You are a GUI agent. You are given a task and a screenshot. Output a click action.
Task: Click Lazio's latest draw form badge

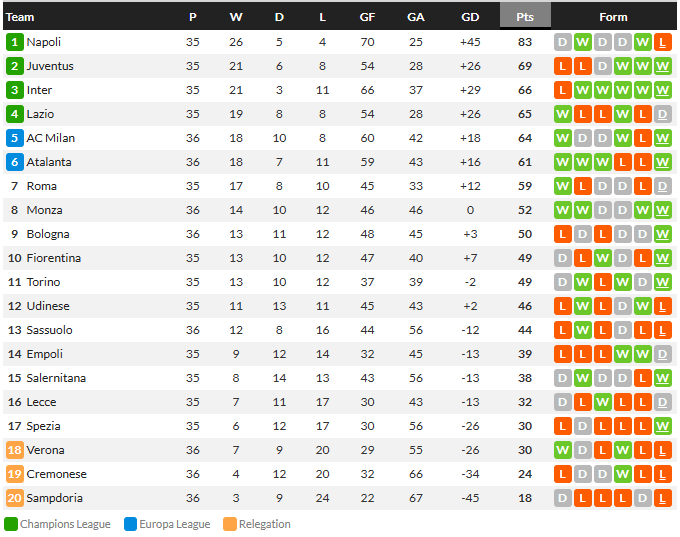tap(662, 114)
